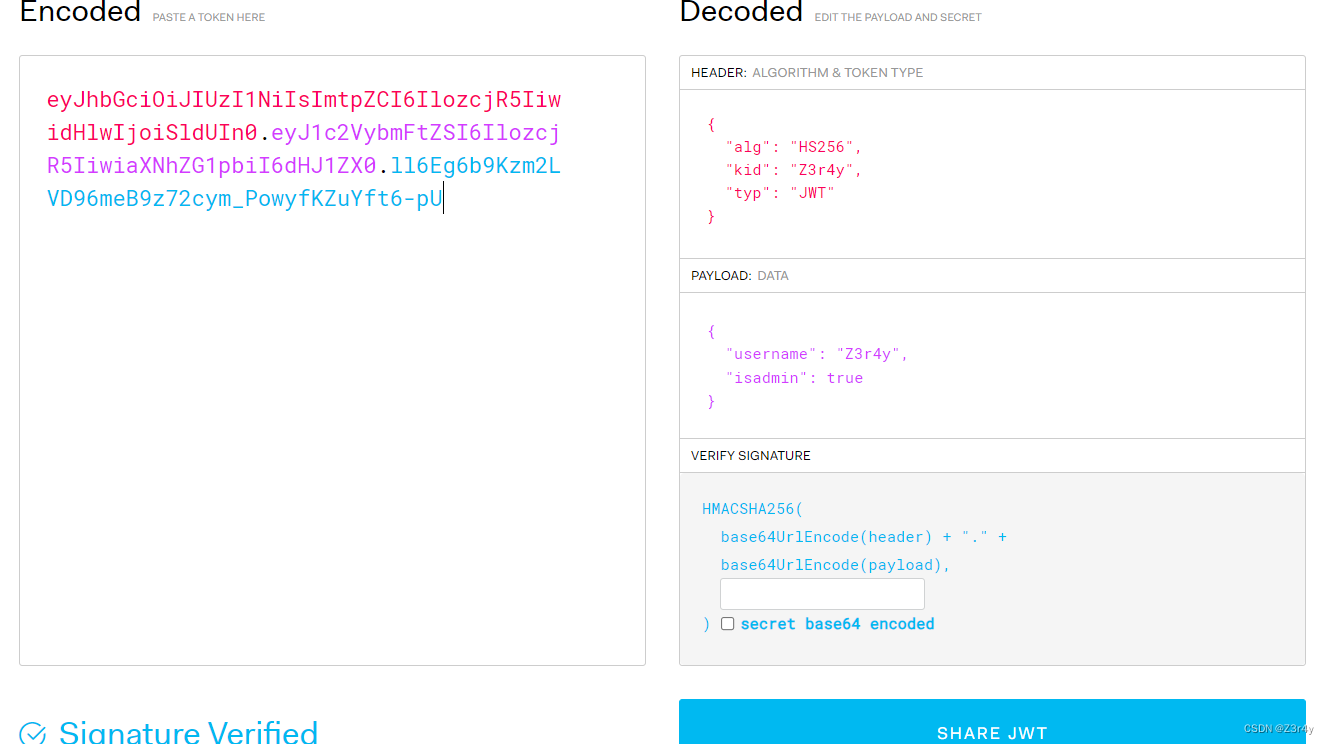Click the Encoded panel heading
Screen dimensions: 1329x744
80,13
